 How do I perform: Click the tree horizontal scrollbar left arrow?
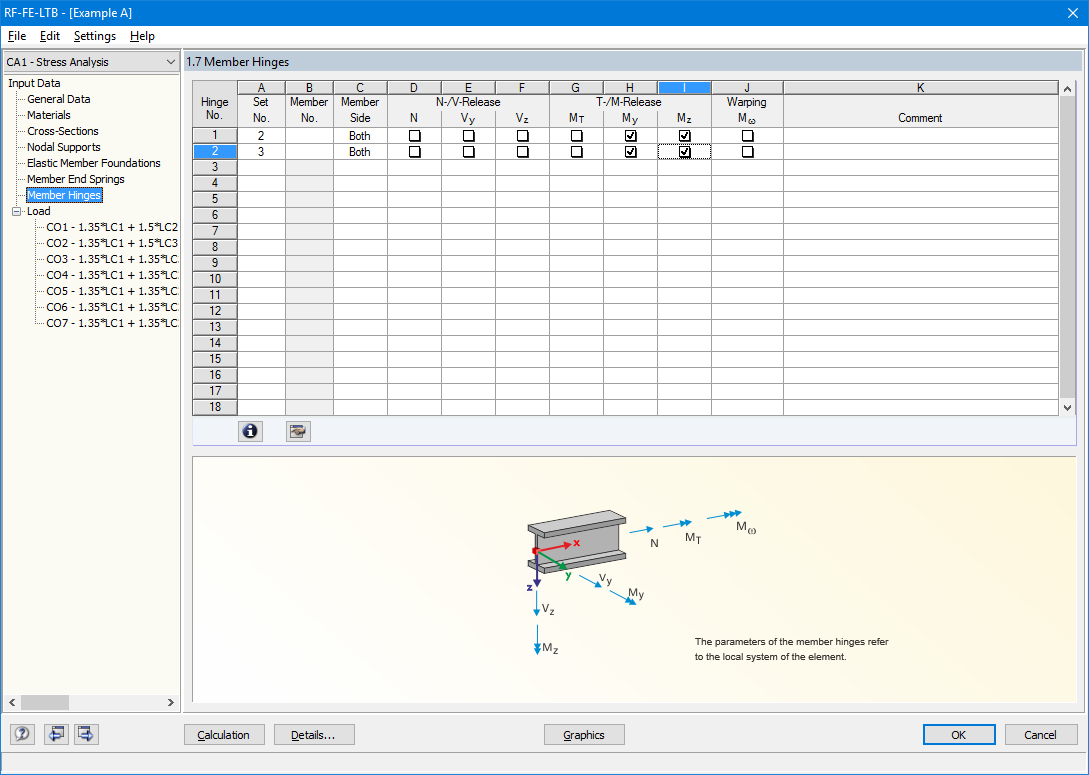click(12, 703)
